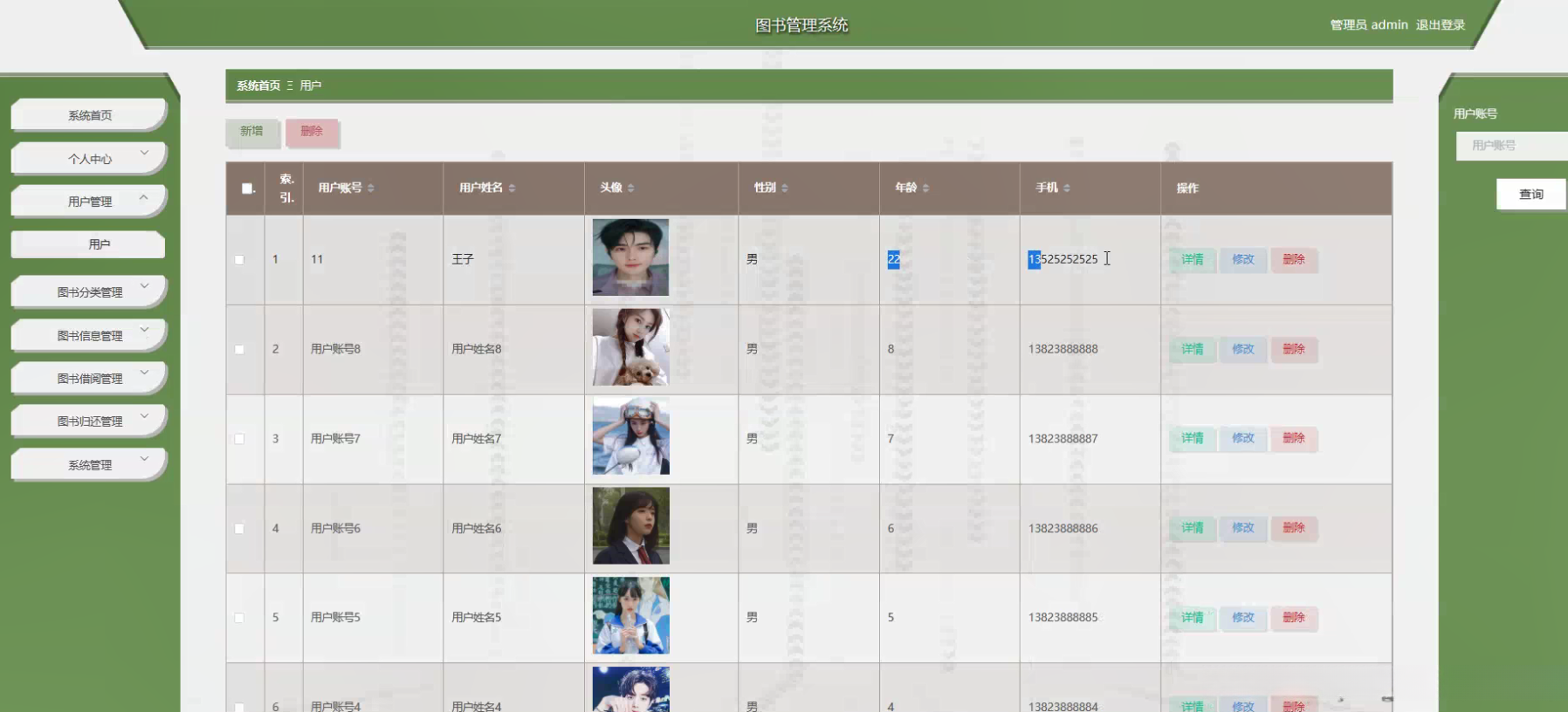
Task: Click the highlighted age value 22
Action: click(x=894, y=259)
